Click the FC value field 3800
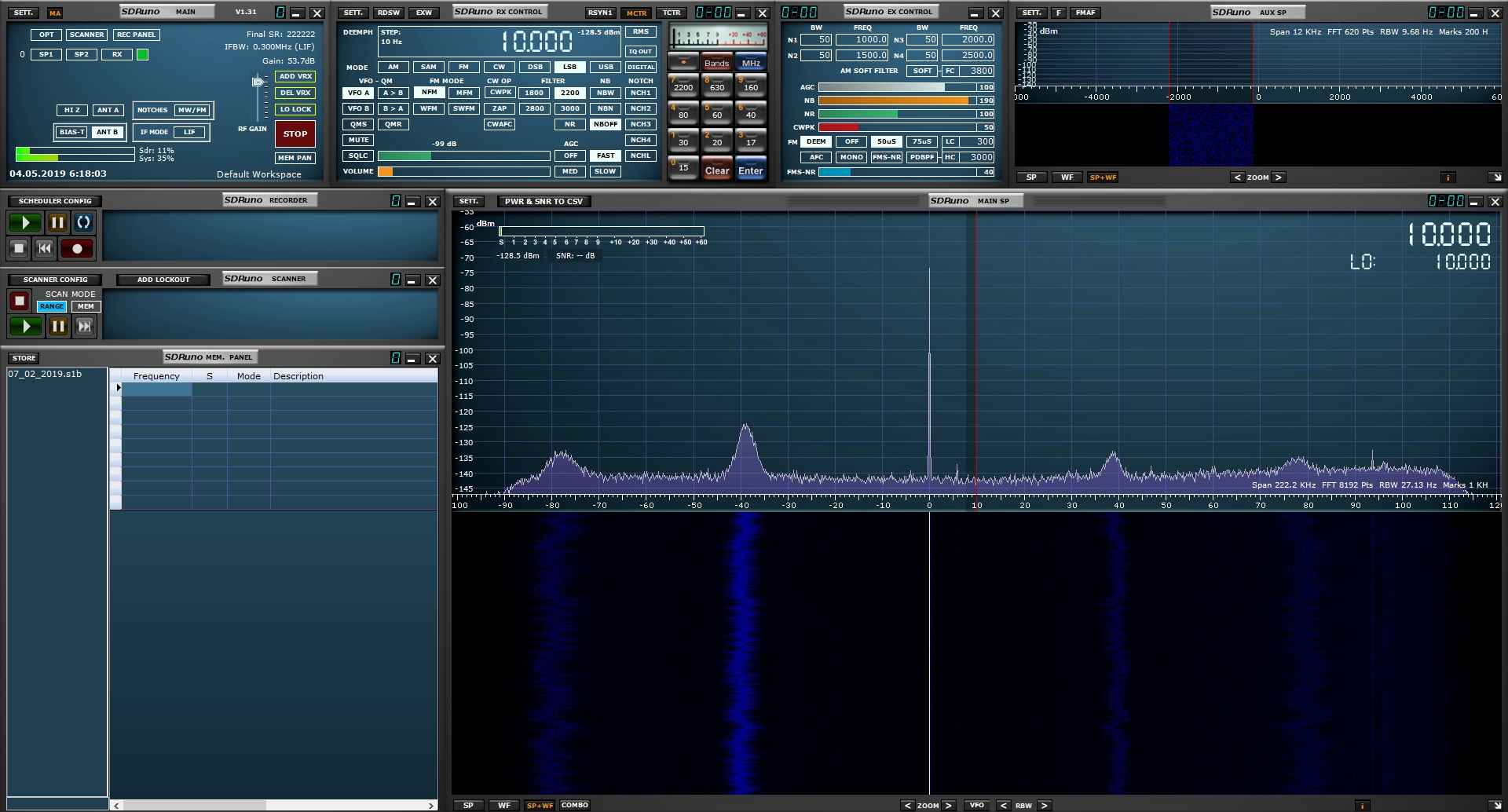This screenshot has height=812, width=1508. (x=979, y=71)
